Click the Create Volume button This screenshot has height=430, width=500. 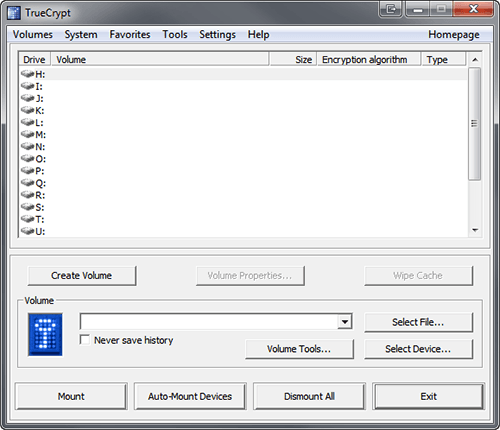pos(82,276)
